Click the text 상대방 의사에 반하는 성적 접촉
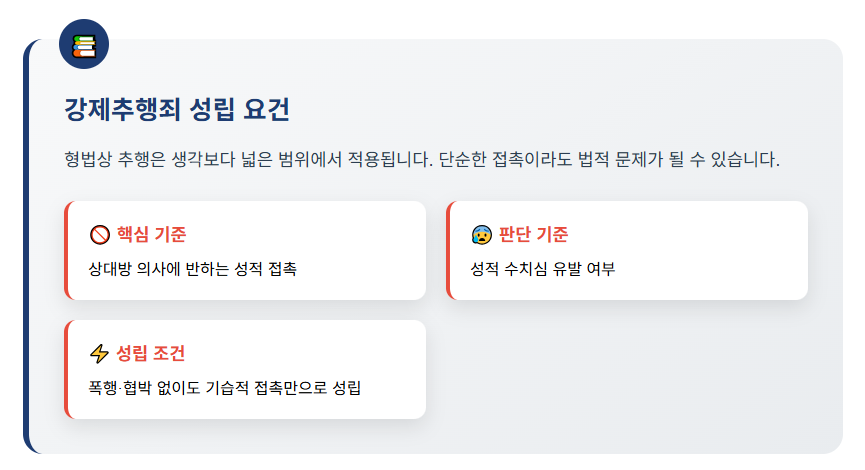The height and width of the screenshot is (470, 865). 193,269
